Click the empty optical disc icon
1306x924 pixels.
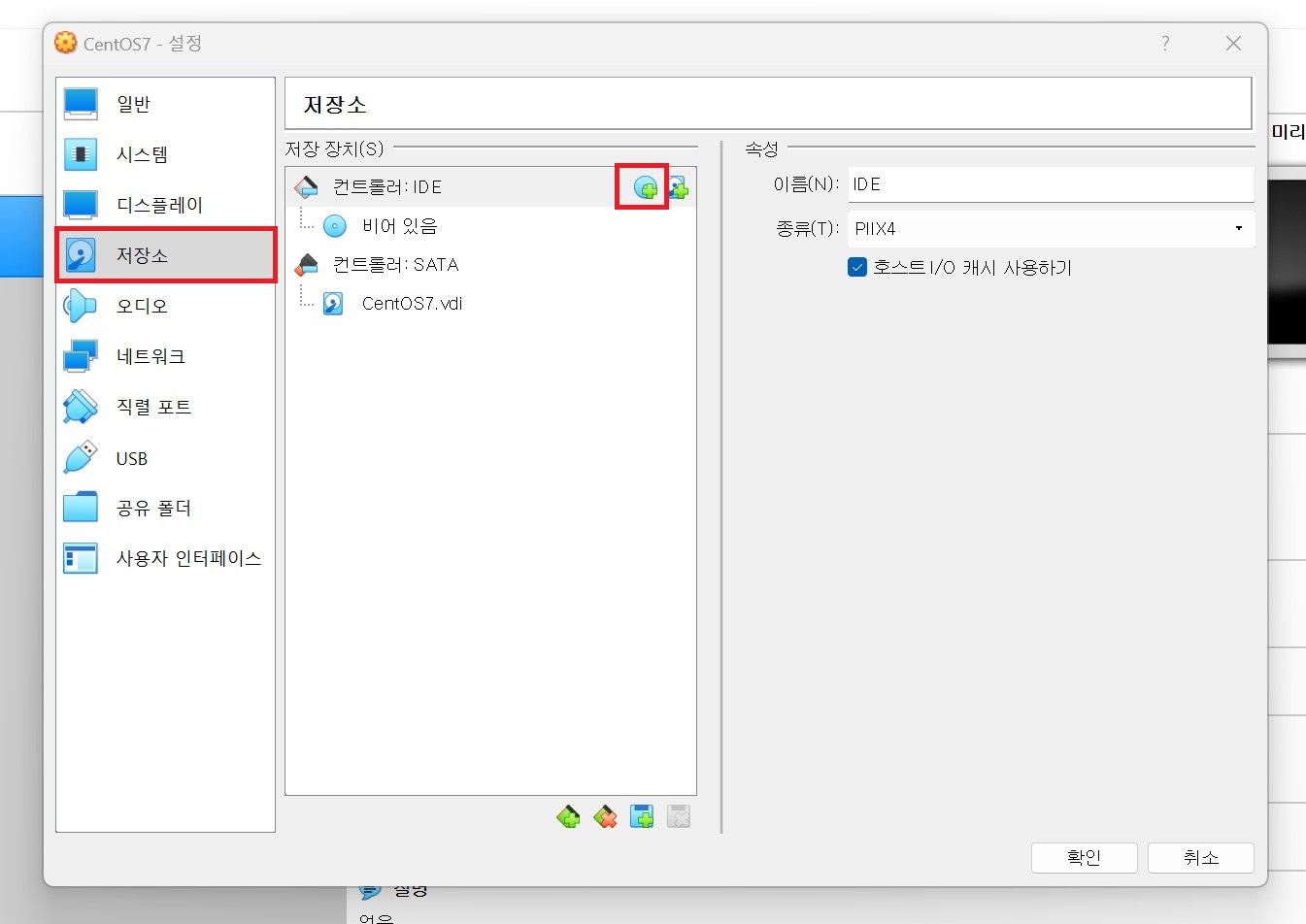point(334,226)
